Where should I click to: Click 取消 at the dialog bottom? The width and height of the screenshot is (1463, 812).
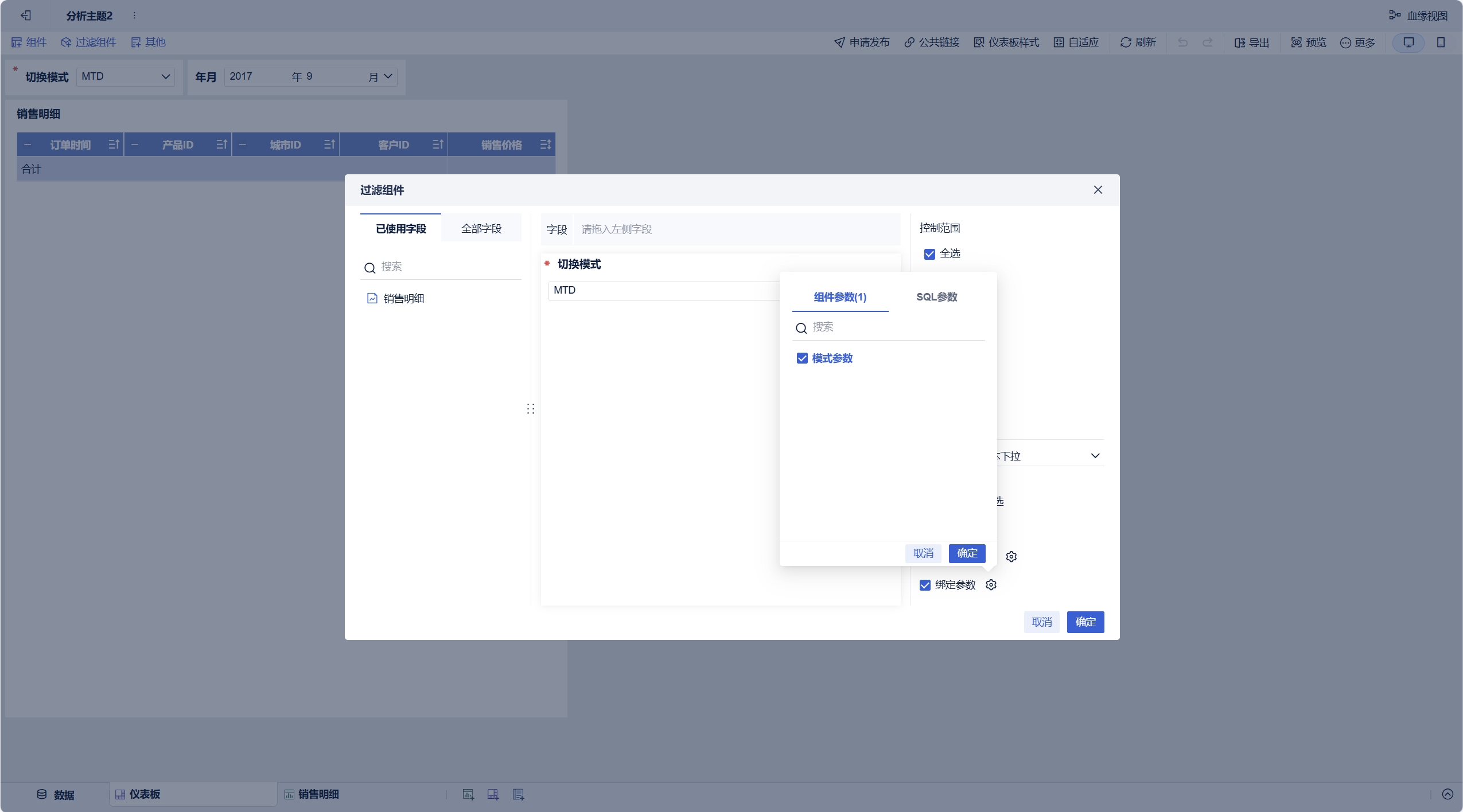tap(1041, 622)
